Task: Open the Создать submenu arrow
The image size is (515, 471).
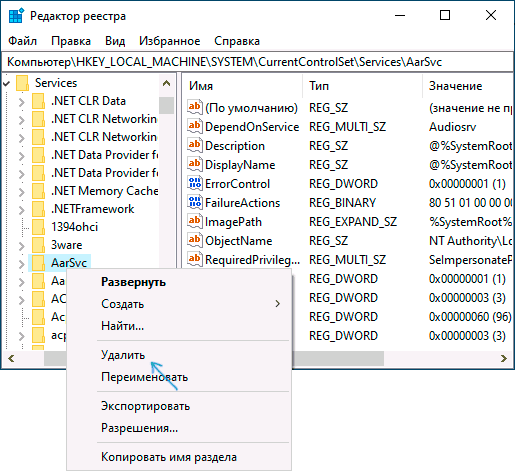Action: (x=277, y=304)
